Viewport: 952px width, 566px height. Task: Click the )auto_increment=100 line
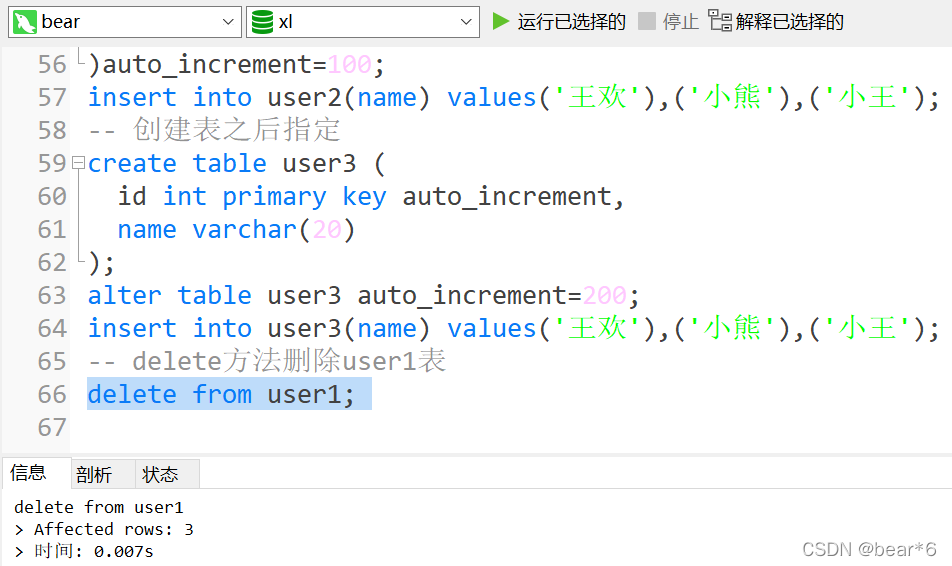tap(236, 64)
